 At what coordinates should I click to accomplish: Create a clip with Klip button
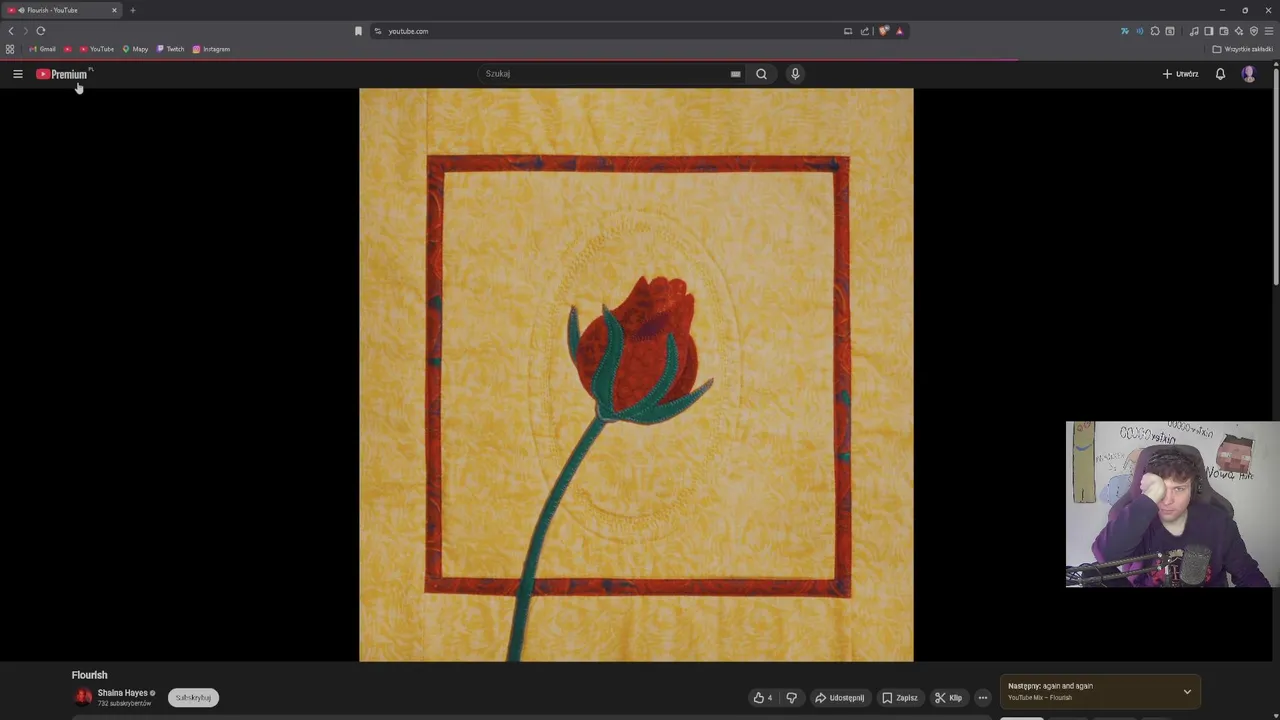tap(948, 698)
